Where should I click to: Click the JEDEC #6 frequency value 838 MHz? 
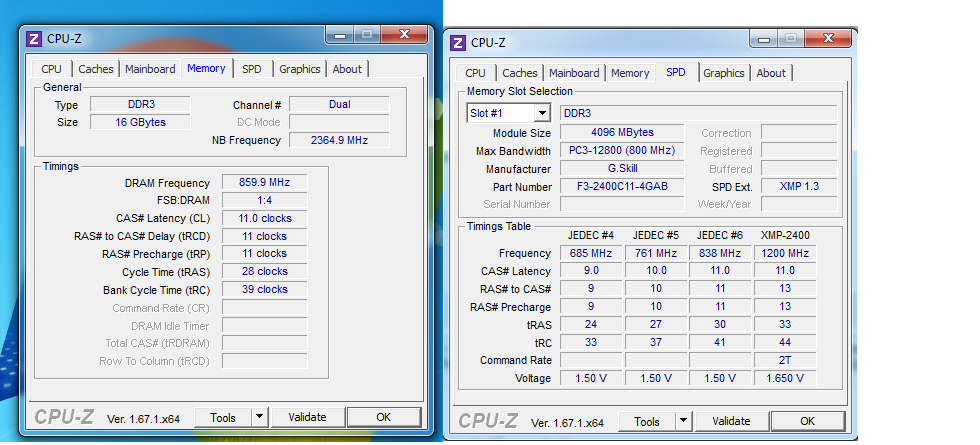720,253
